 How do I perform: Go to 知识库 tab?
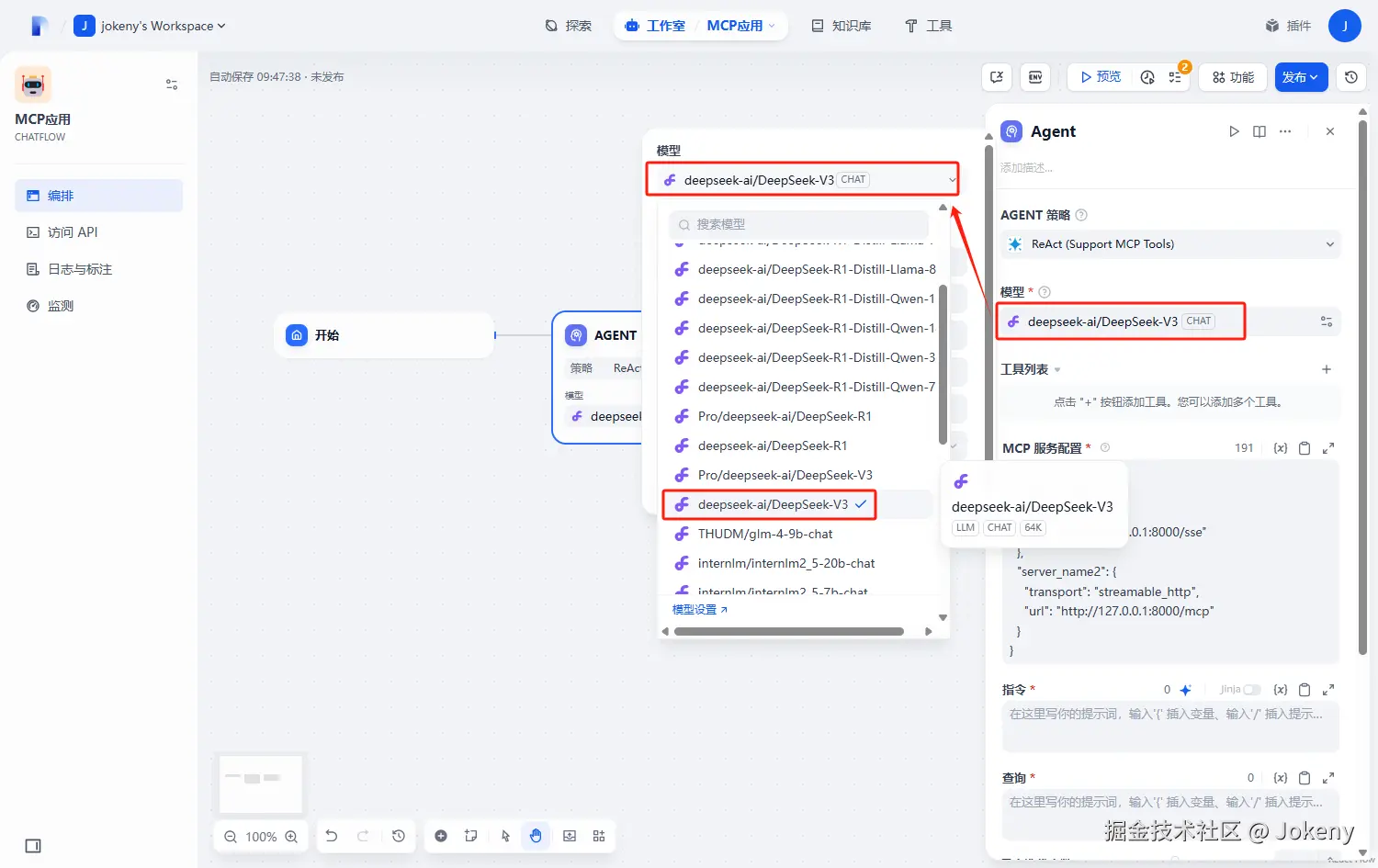click(x=841, y=26)
